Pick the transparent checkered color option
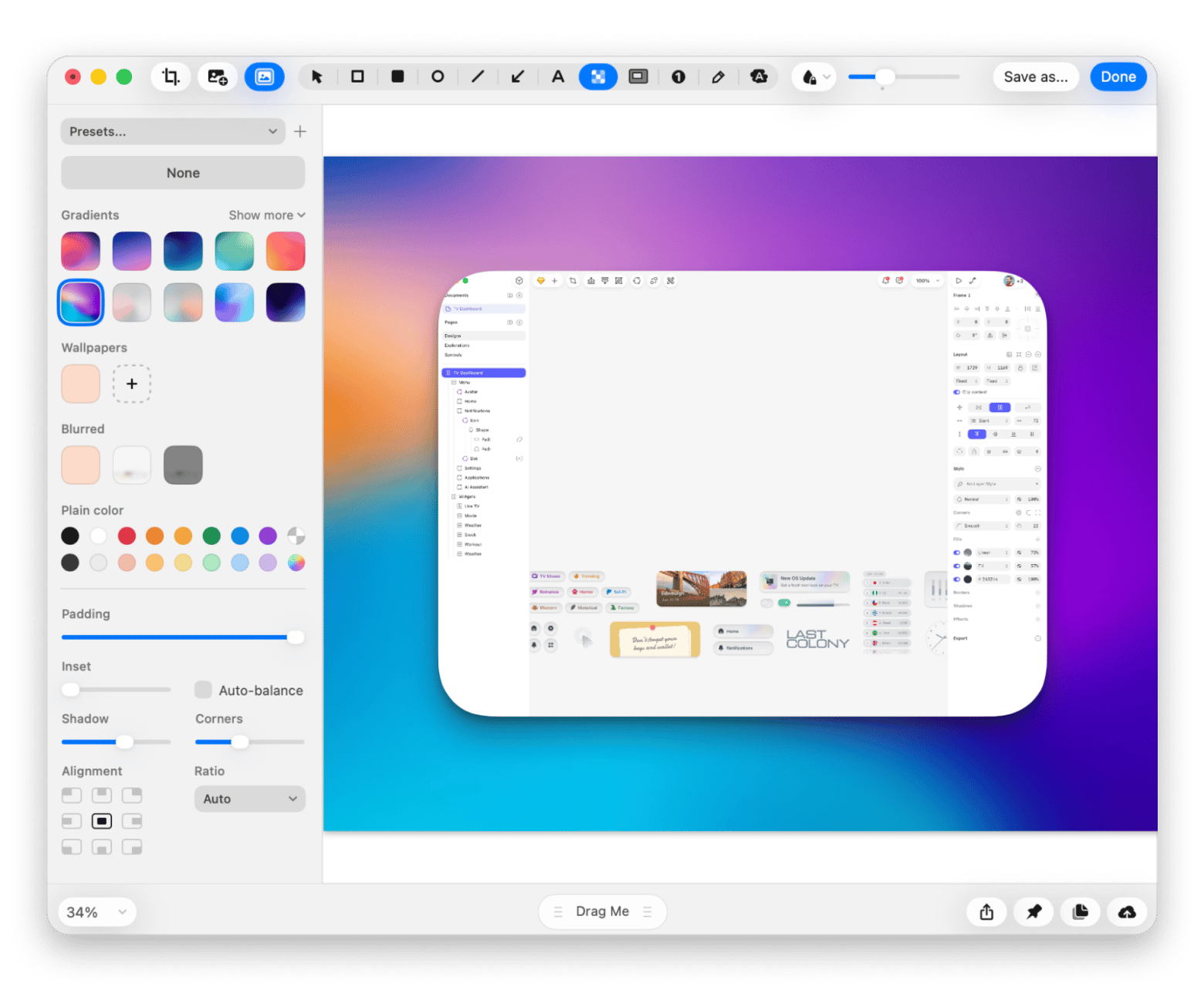 296,536
